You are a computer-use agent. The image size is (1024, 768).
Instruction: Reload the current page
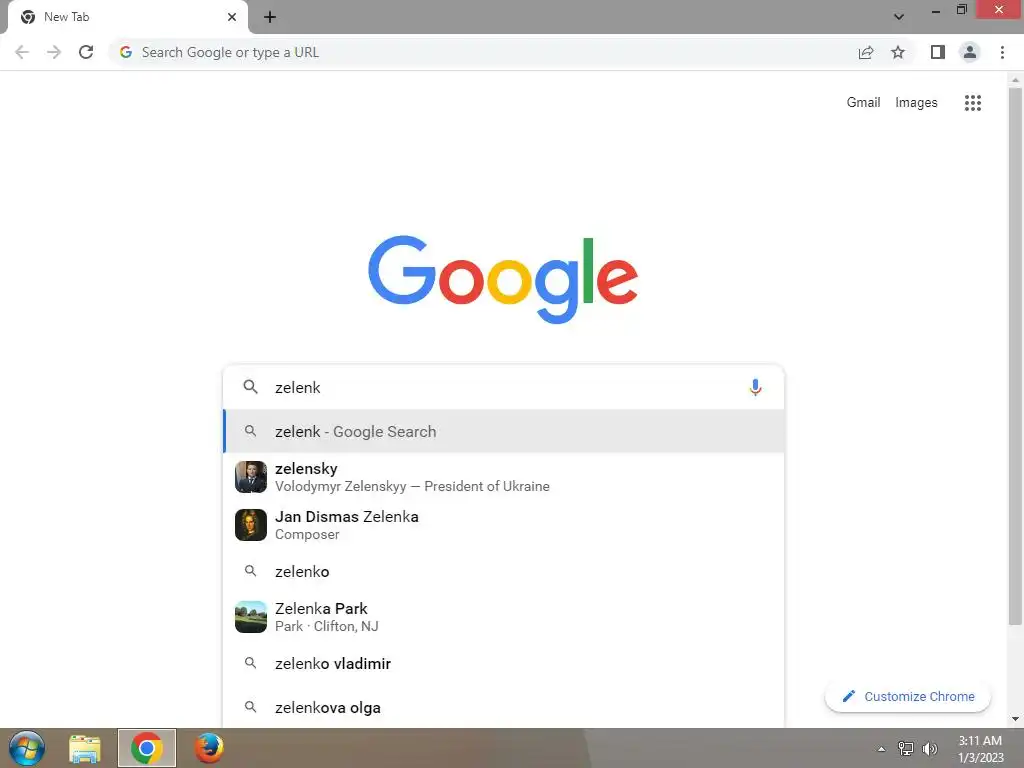click(x=86, y=52)
